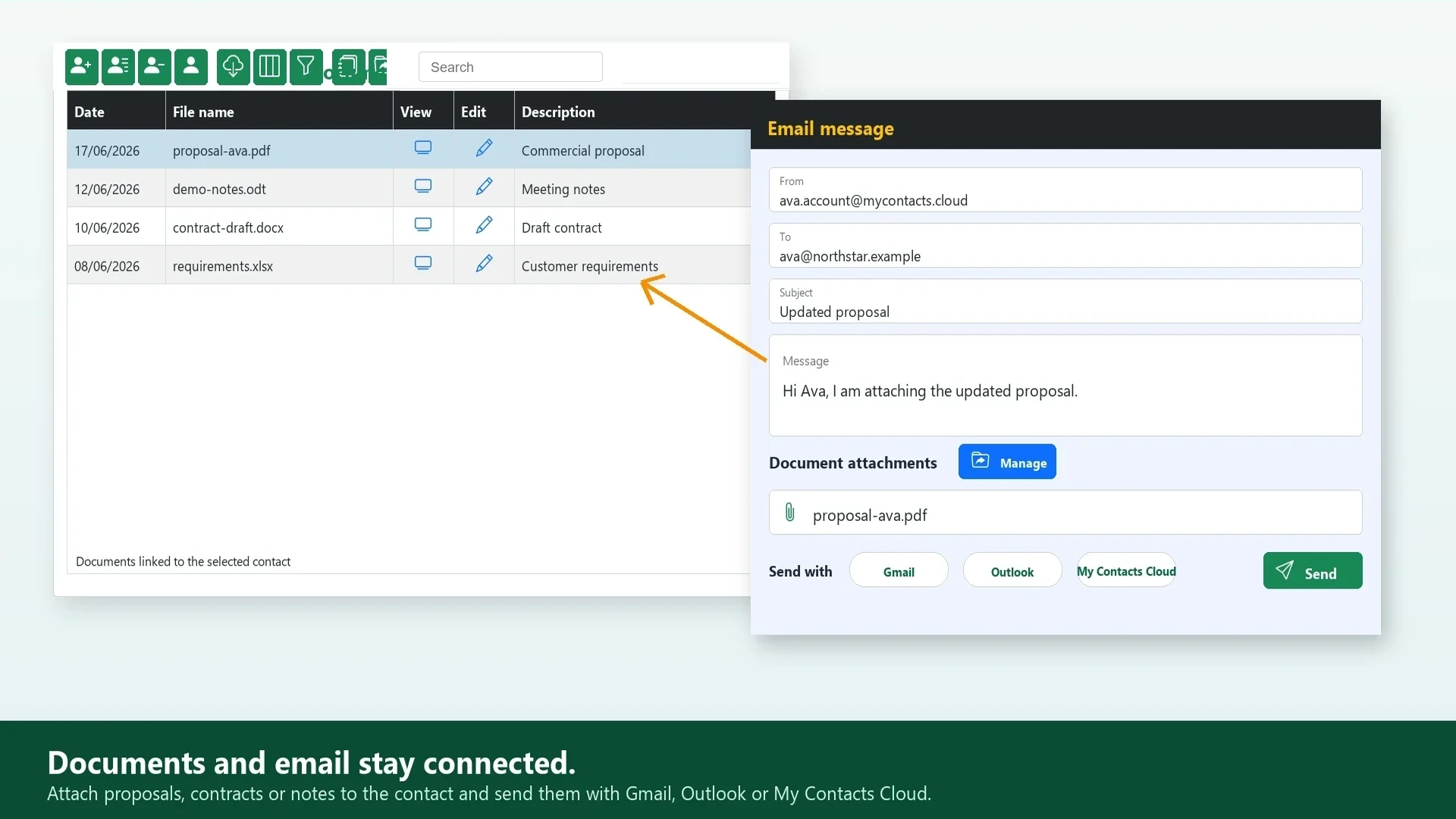Edit demo-notes.odt with pencil icon
Image resolution: width=1456 pixels, height=819 pixels.
(484, 187)
